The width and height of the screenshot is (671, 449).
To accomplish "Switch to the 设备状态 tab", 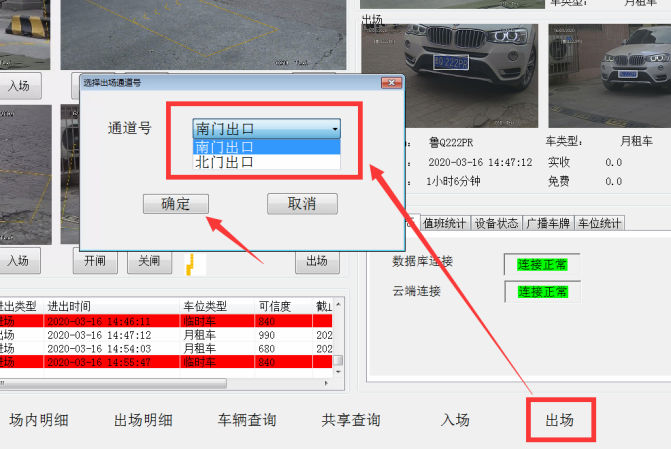I will click(x=496, y=223).
